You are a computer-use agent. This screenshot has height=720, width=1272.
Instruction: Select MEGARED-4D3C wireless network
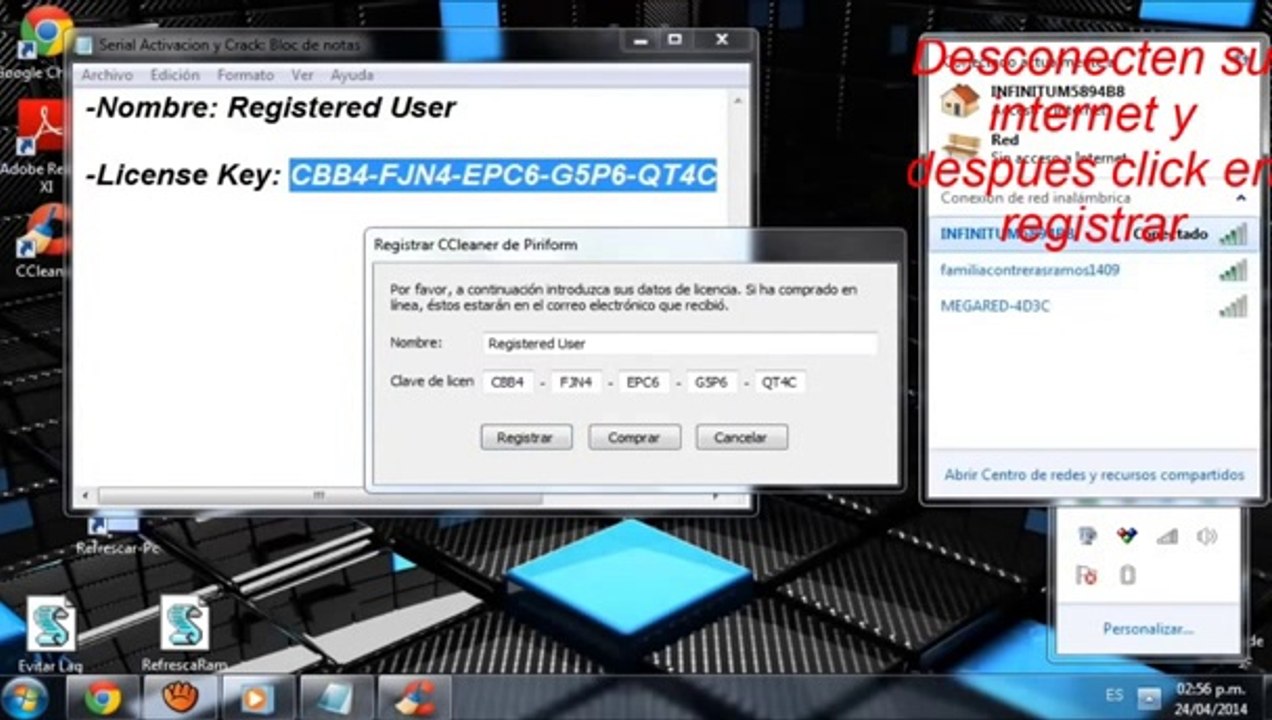click(x=1093, y=306)
